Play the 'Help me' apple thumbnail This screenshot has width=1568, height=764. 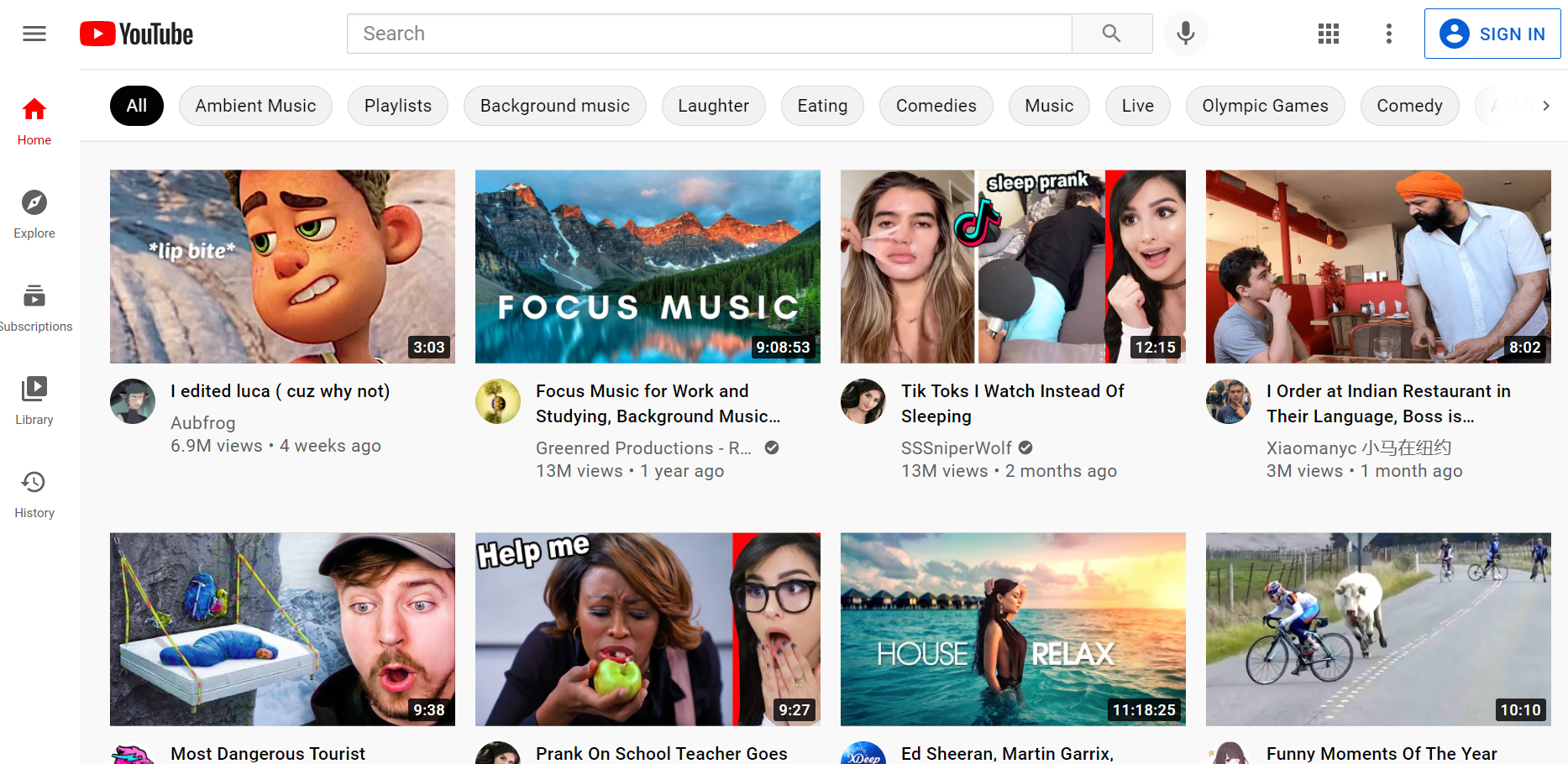coord(648,630)
